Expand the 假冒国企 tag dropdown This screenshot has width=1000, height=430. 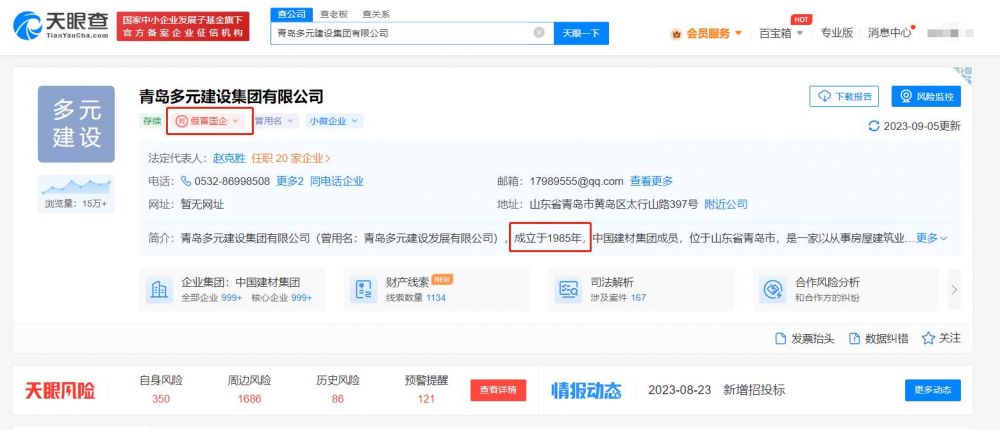click(207, 121)
